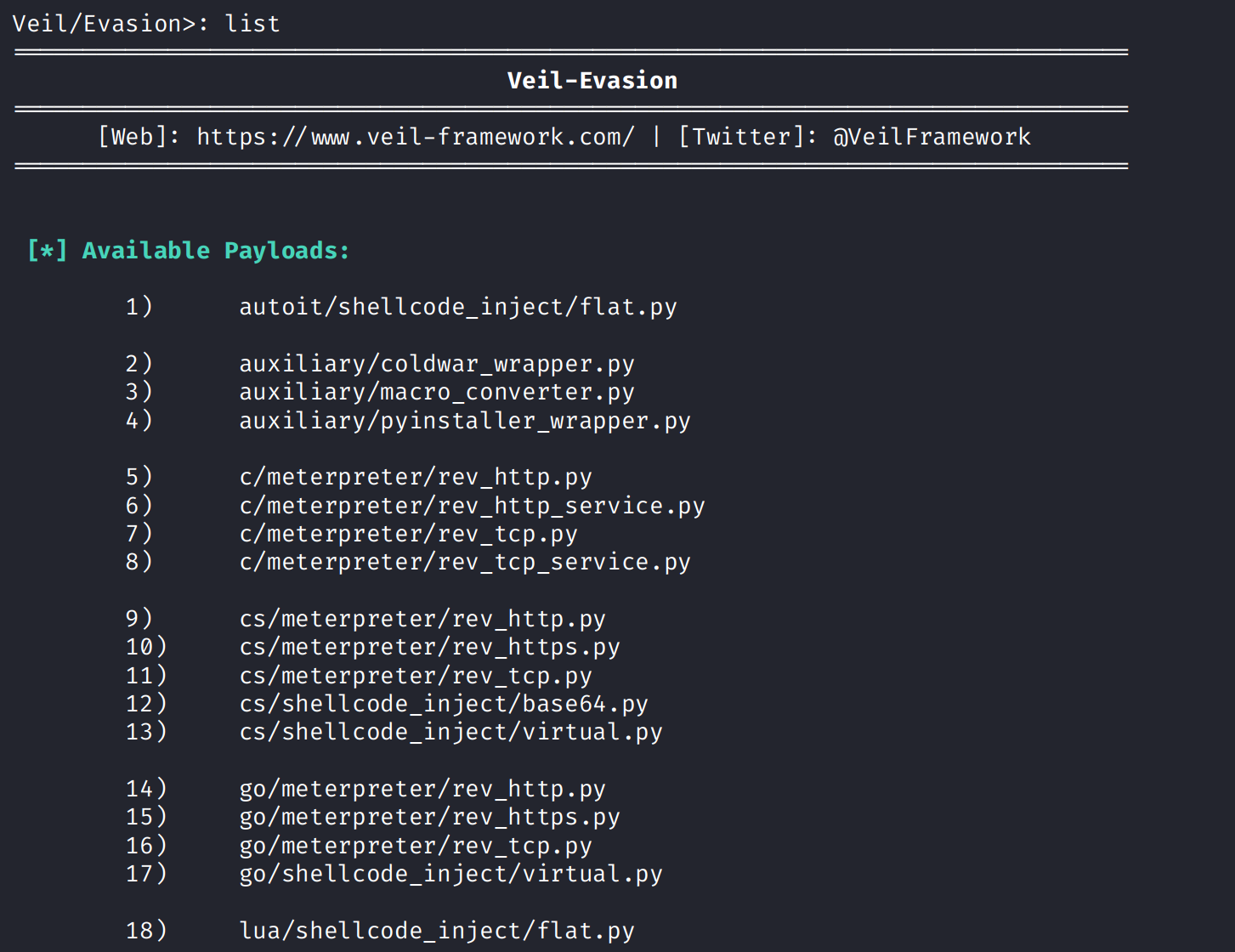Click the Available Payloads heading
Image resolution: width=1235 pixels, height=952 pixels.
(x=215, y=251)
